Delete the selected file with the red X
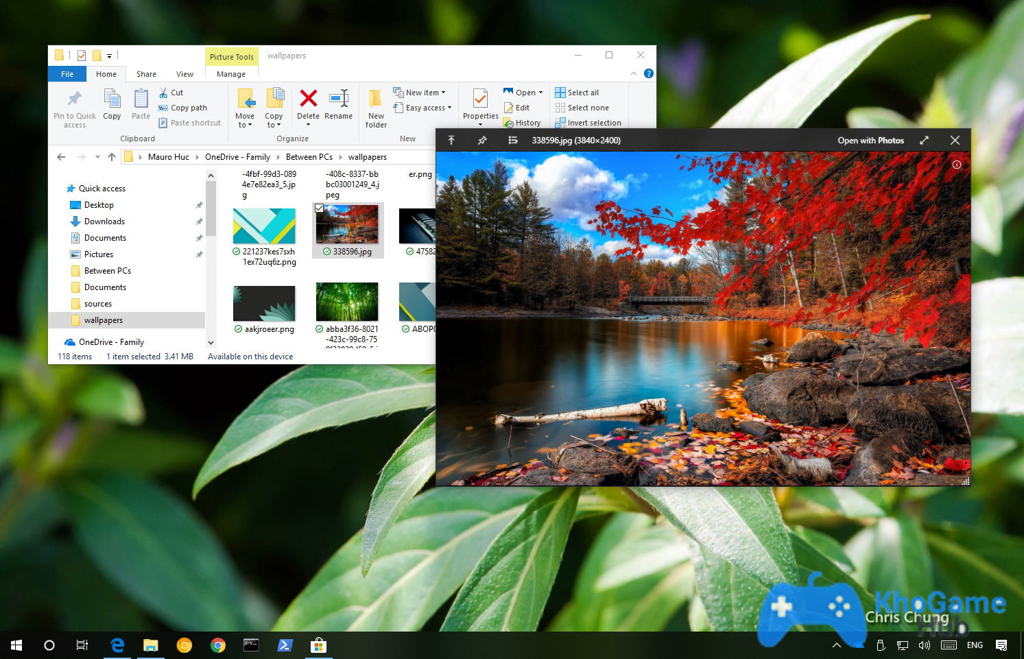The width and height of the screenshot is (1024, 659). pos(307,100)
